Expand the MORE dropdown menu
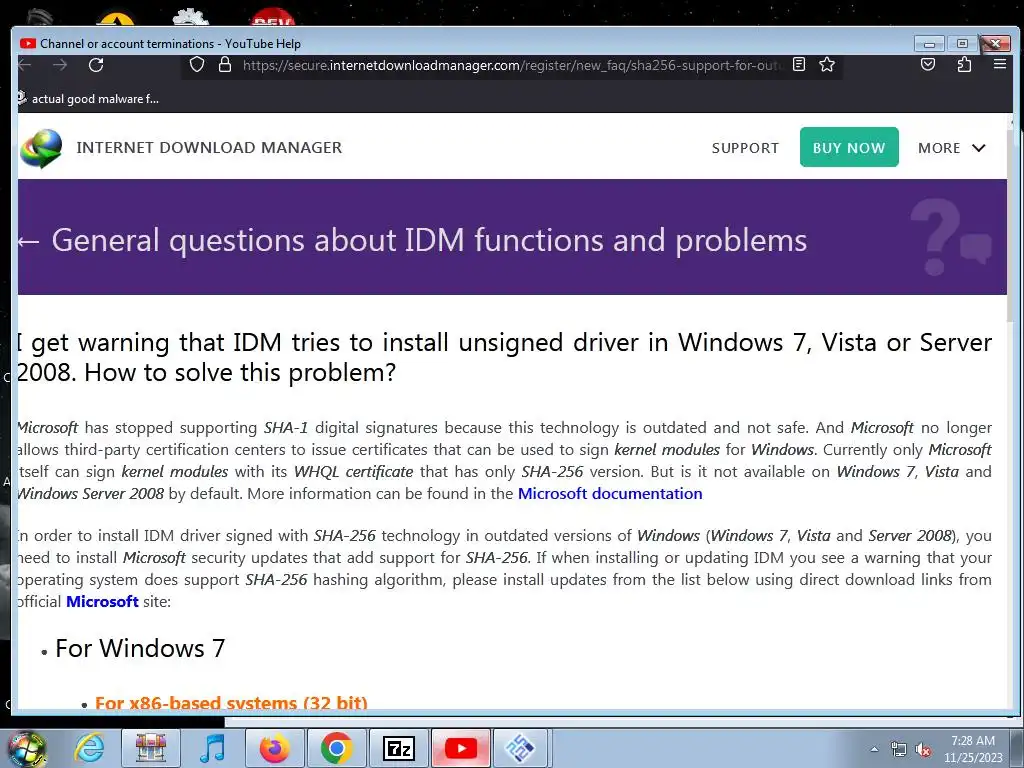The image size is (1024, 768). (x=952, y=148)
